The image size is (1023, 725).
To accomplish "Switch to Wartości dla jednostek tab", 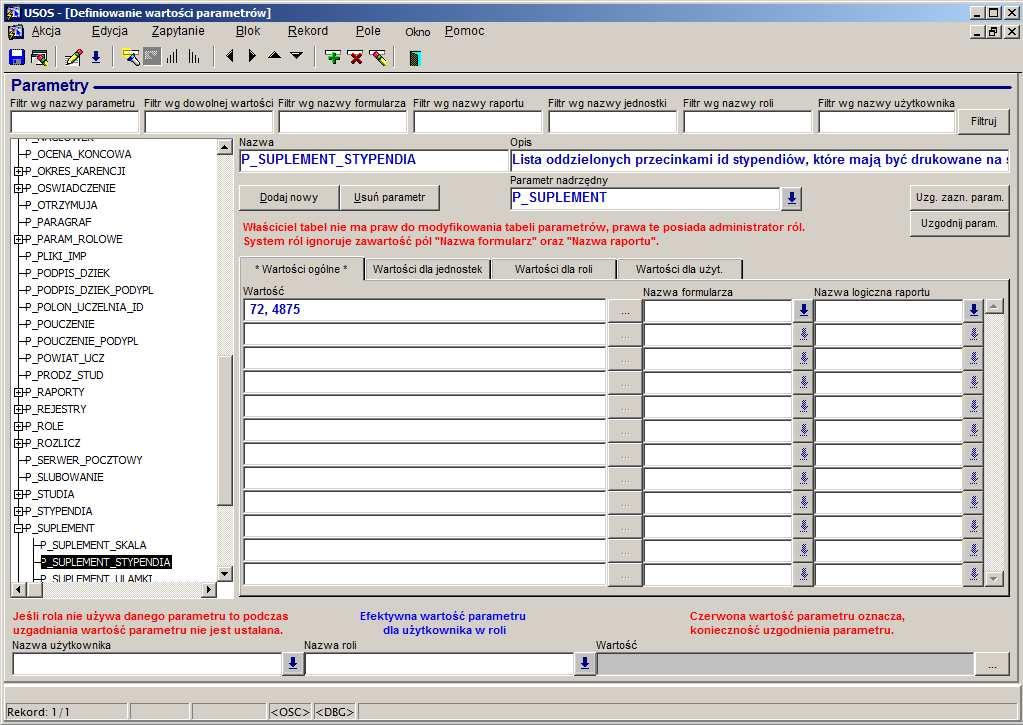I will pos(427,269).
